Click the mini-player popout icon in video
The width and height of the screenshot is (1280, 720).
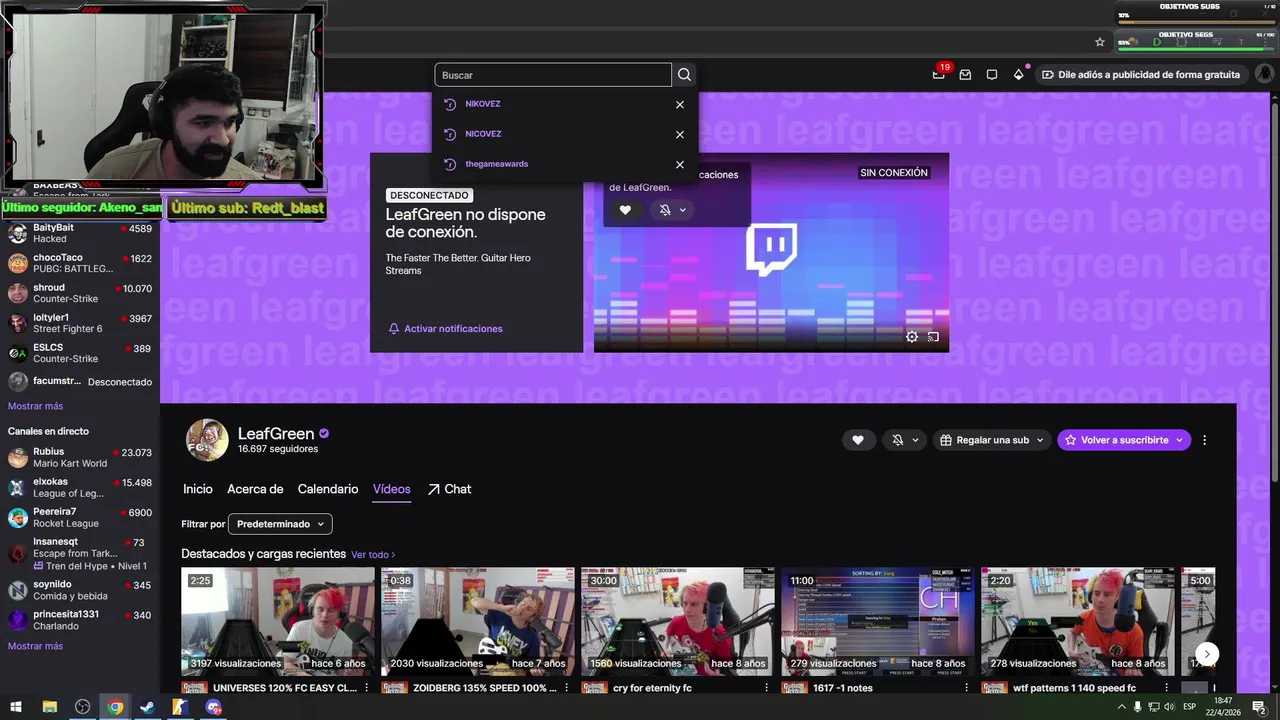(x=933, y=337)
